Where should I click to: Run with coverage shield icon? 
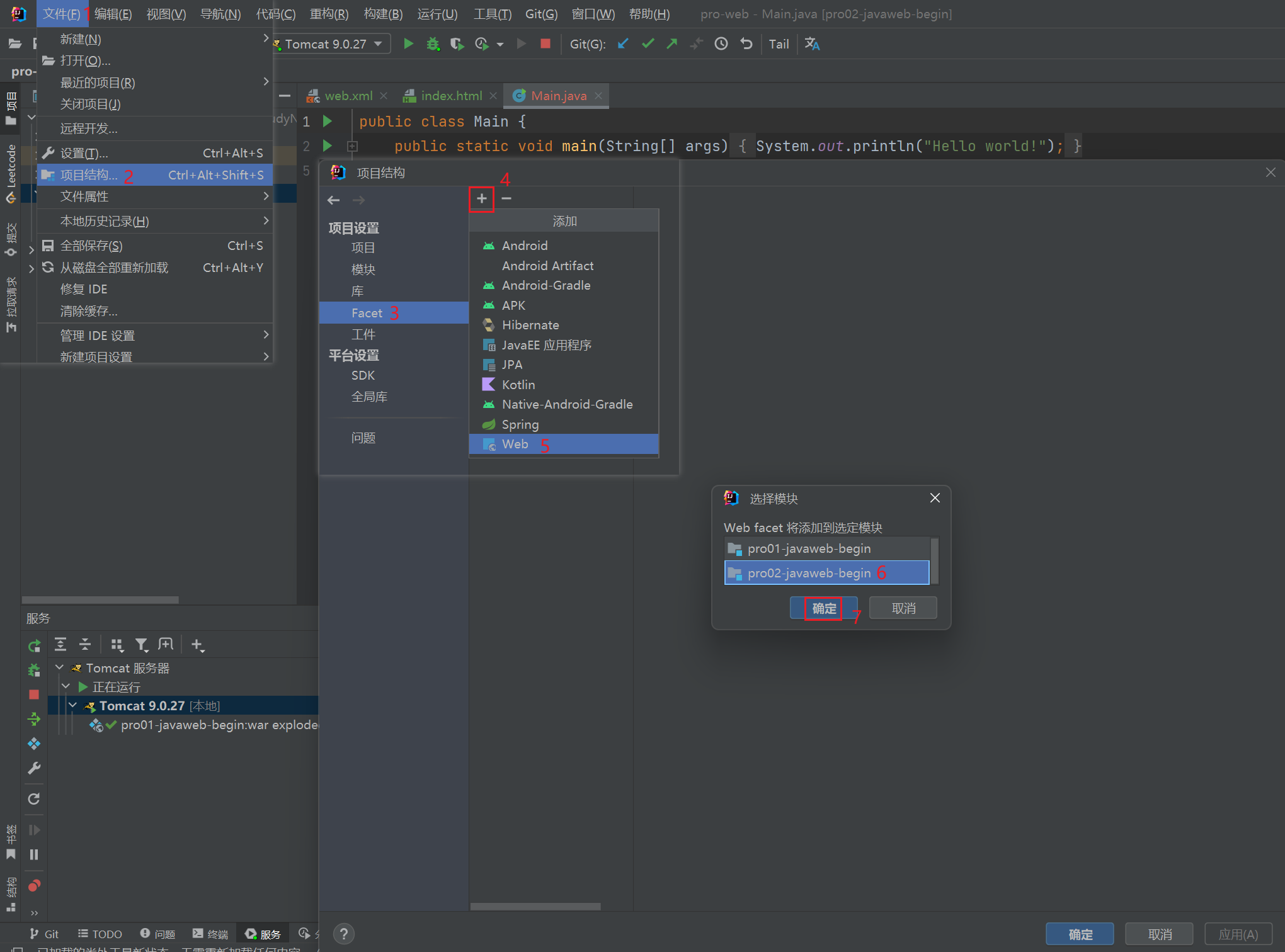[x=457, y=44]
